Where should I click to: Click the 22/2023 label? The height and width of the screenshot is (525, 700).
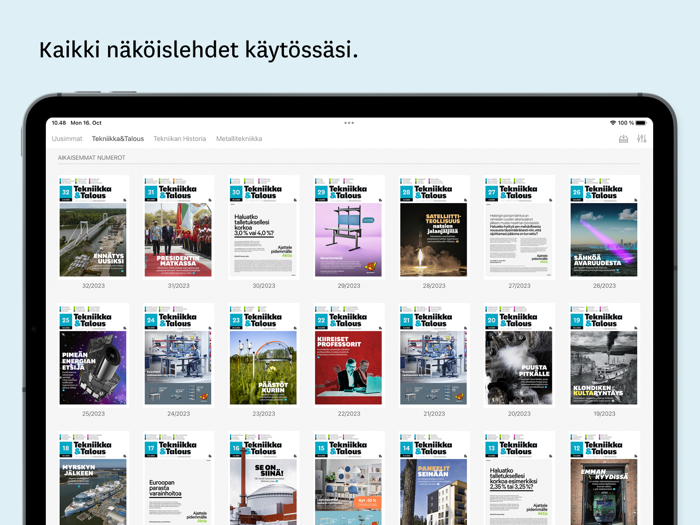349,414
